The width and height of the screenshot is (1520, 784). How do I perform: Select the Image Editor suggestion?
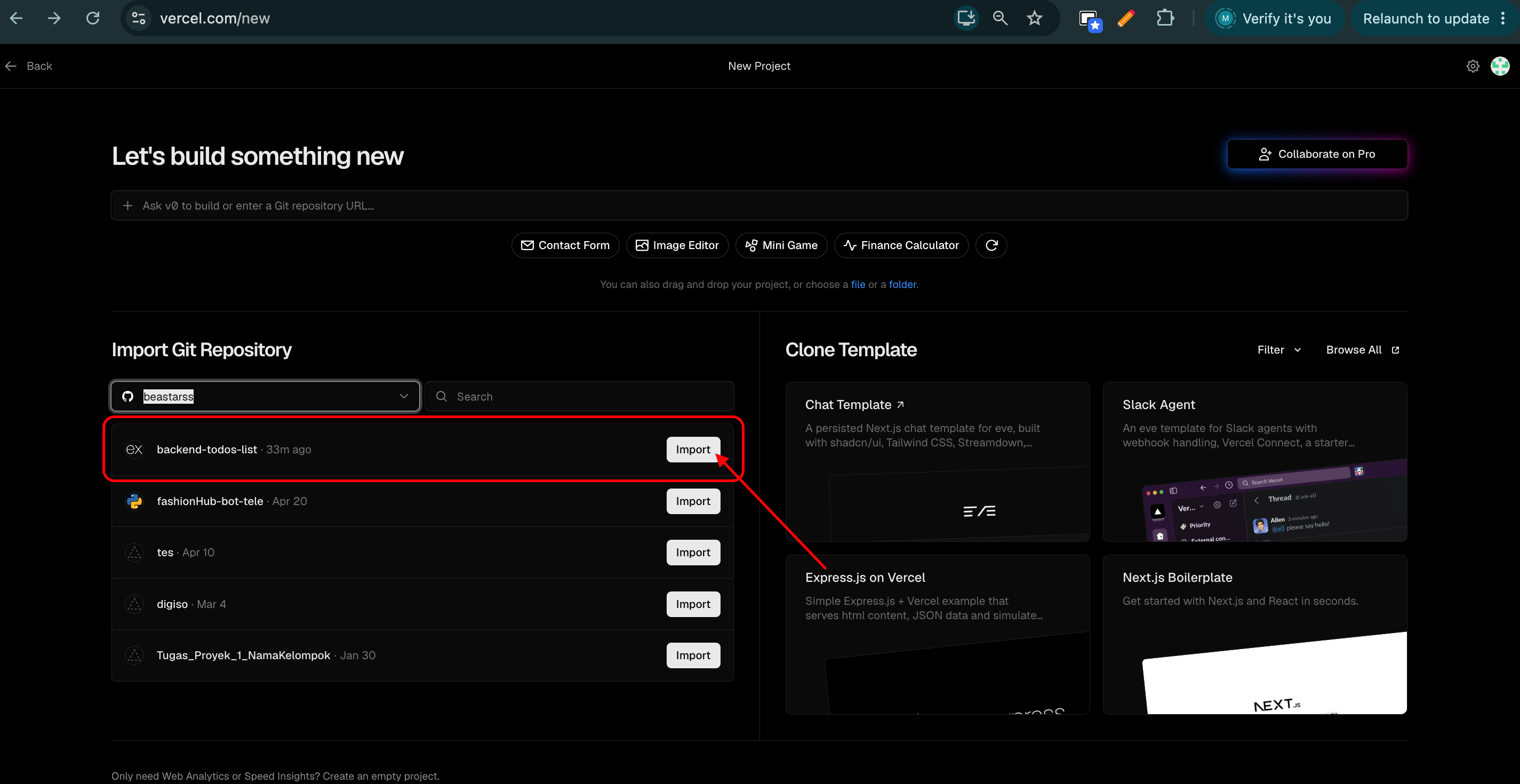(x=677, y=245)
